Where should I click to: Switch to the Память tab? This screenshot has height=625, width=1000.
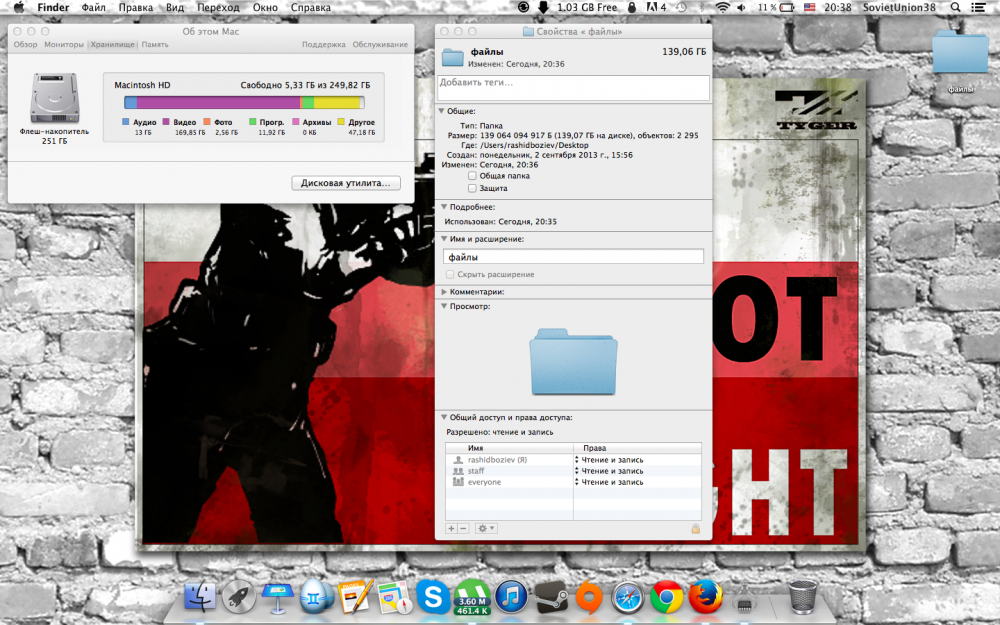pos(155,45)
